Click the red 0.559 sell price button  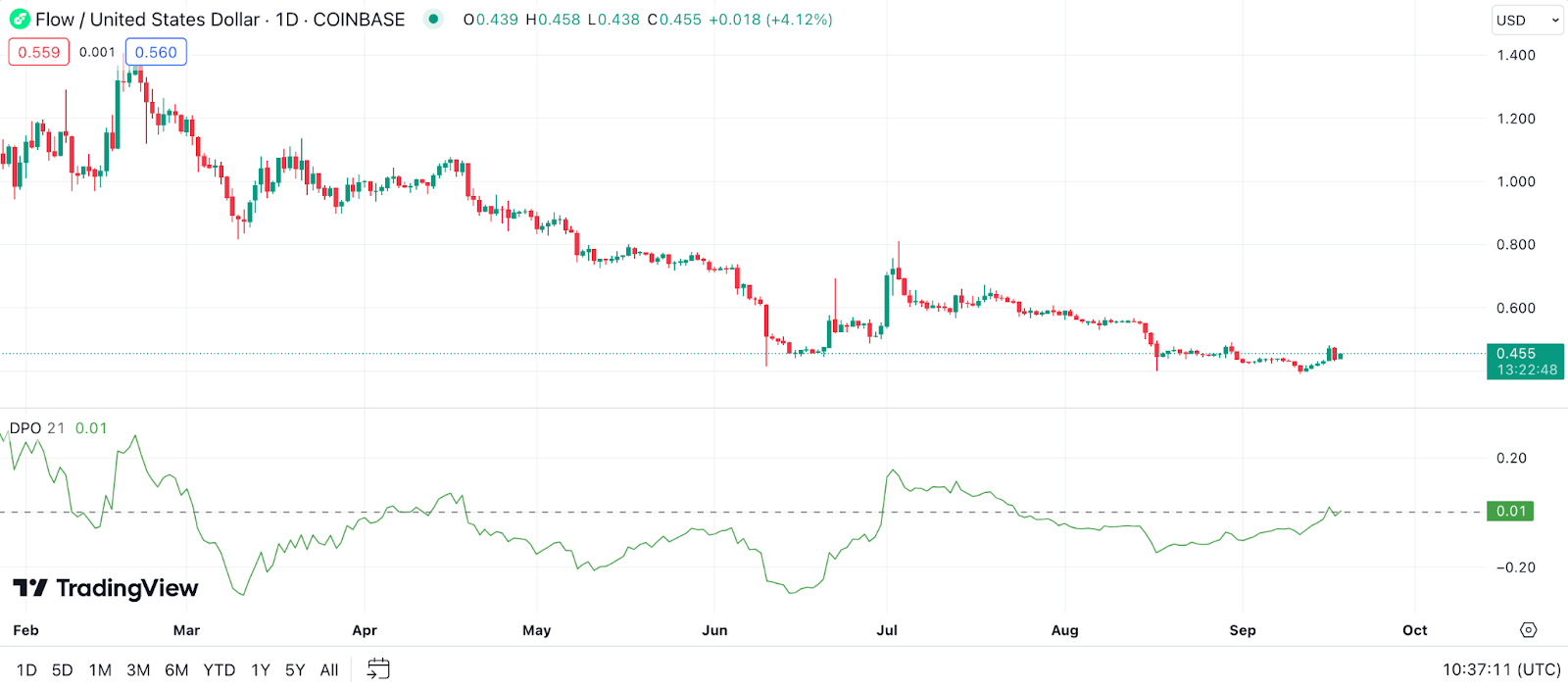(39, 52)
